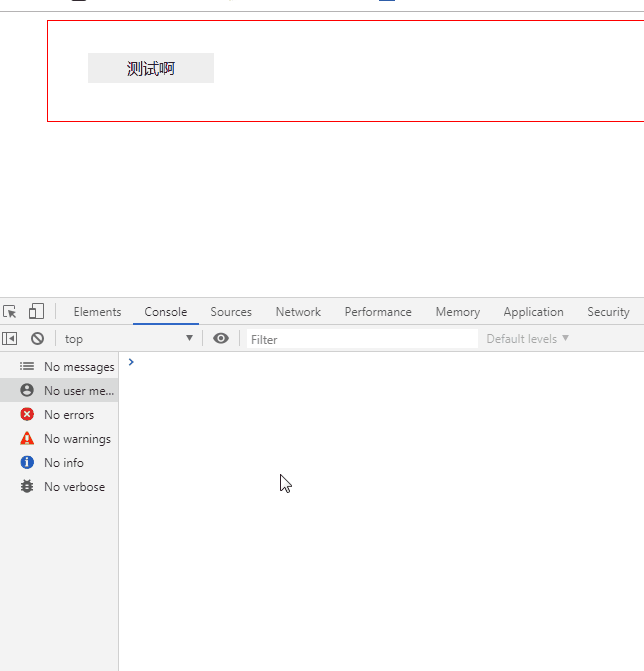Click the eye live expression icon

pos(221,338)
